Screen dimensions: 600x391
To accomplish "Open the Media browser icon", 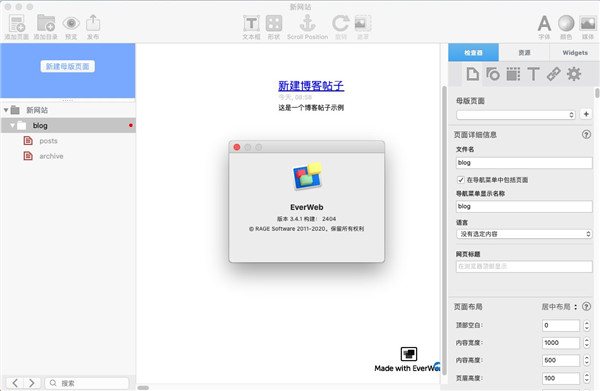I will pos(588,24).
